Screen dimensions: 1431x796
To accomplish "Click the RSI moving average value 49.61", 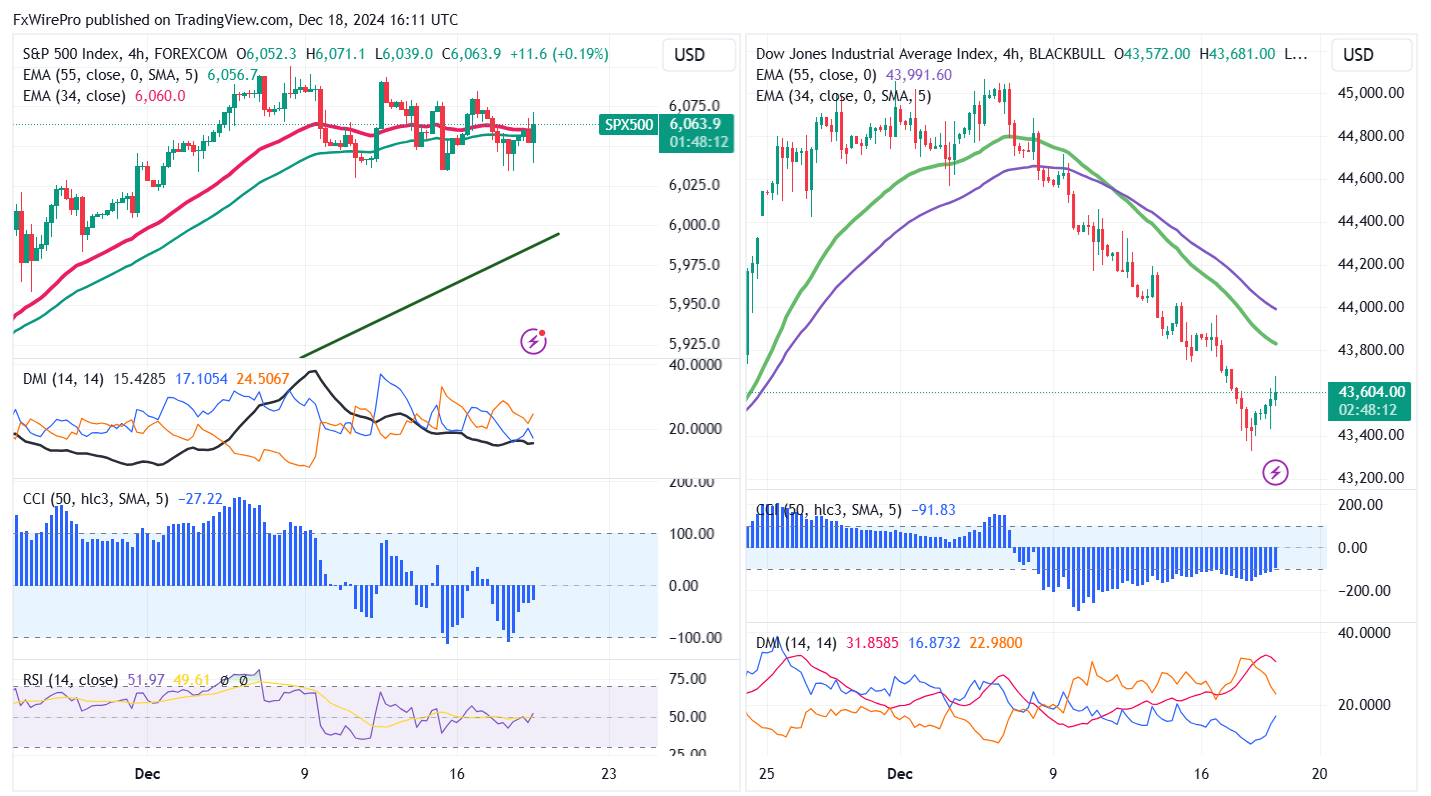I will point(191,680).
